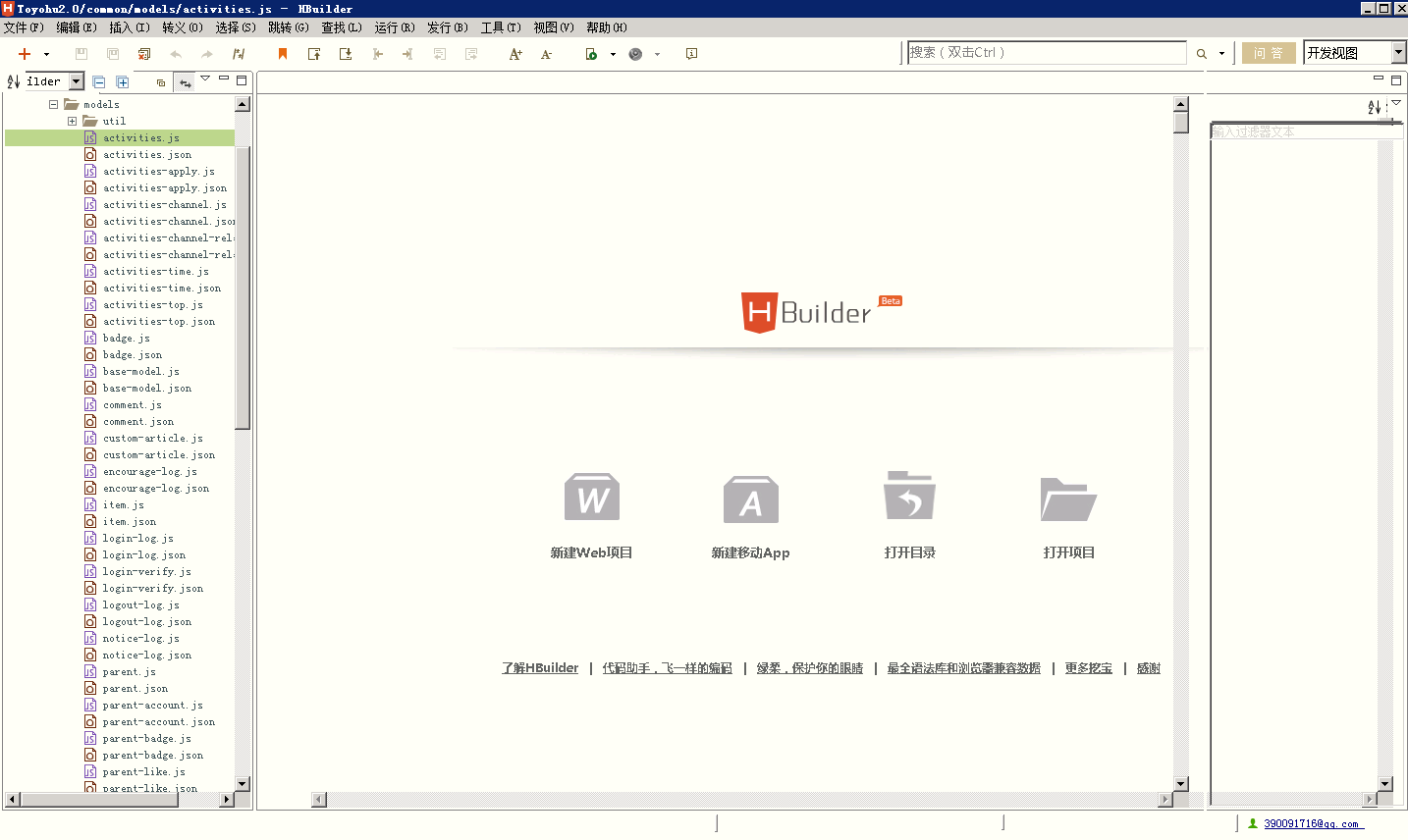Screen dimensions: 1408x840
Task: Click the search magnifier icon
Action: coord(1201,54)
